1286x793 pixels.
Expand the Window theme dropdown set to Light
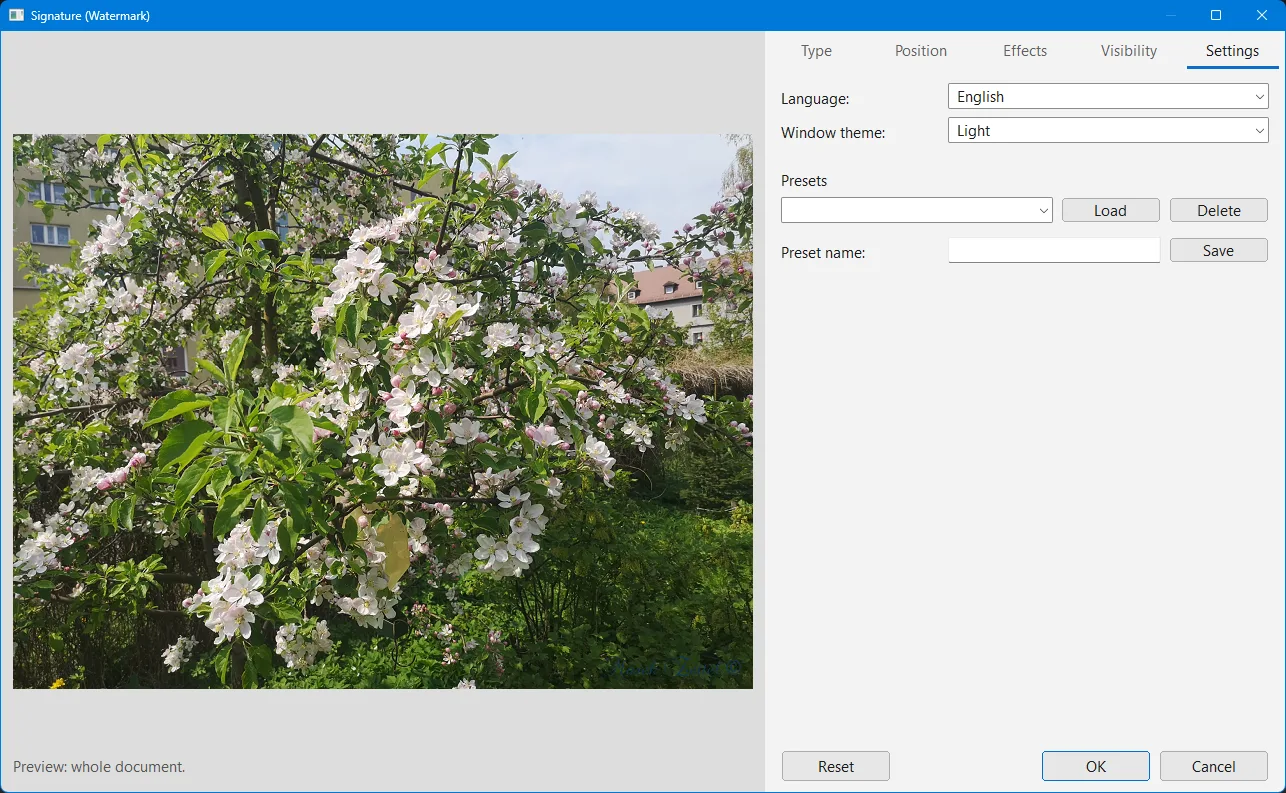1108,131
